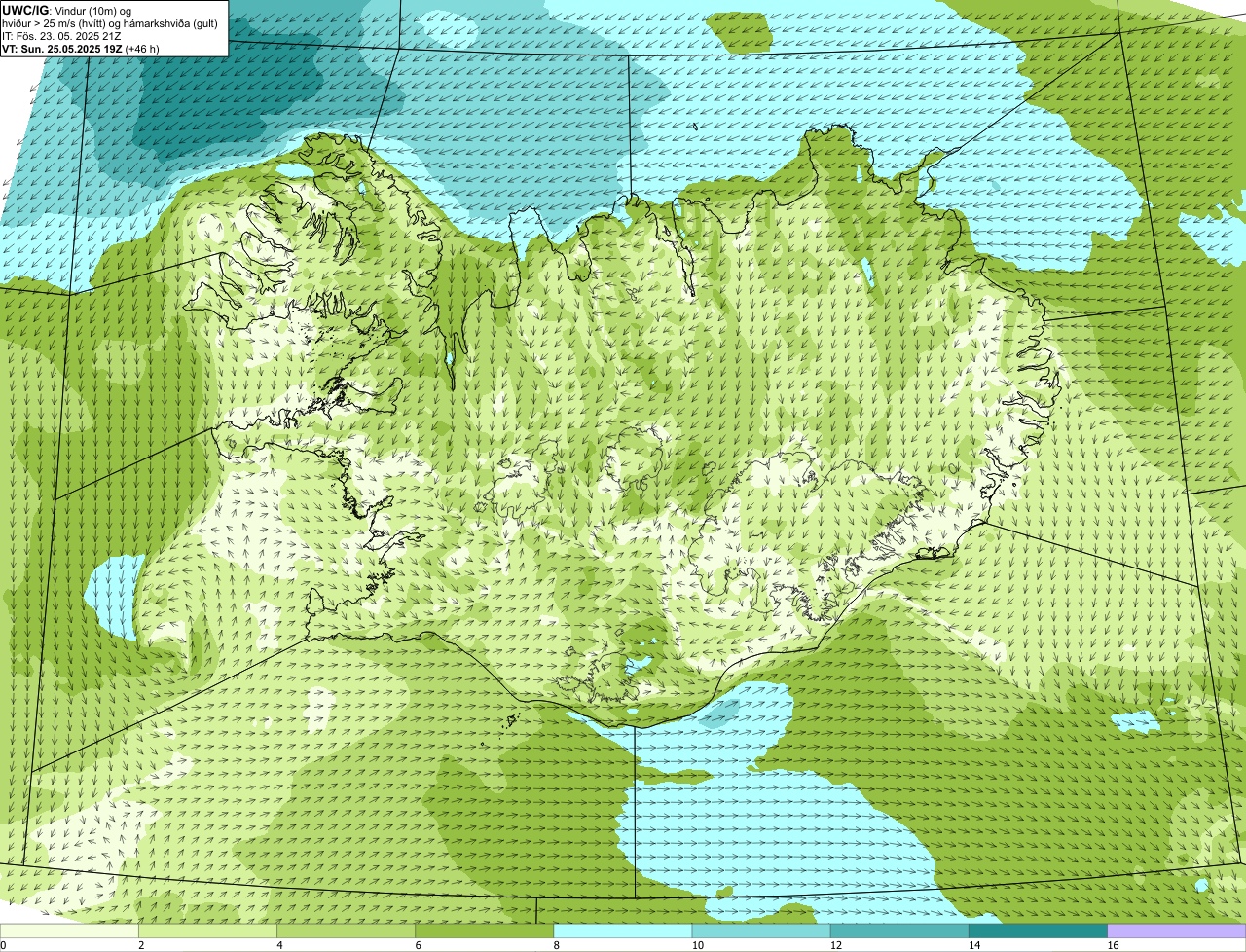Click the scale label '14'
This screenshot has width=1246, height=952.
click(973, 945)
